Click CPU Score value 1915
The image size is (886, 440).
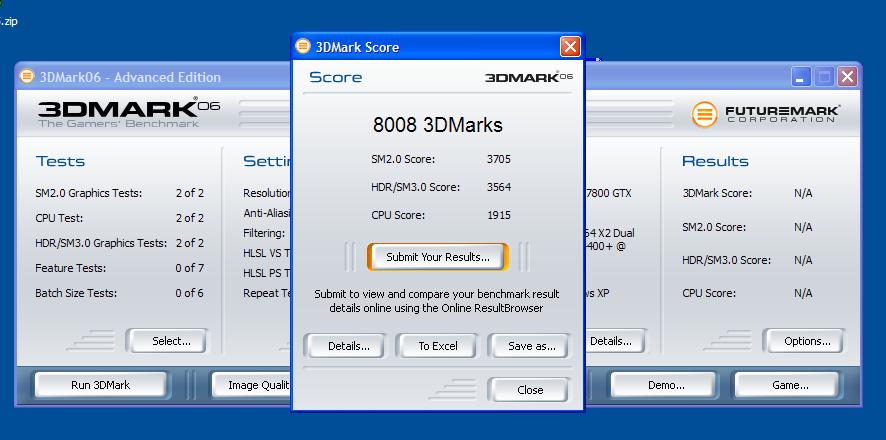point(498,215)
